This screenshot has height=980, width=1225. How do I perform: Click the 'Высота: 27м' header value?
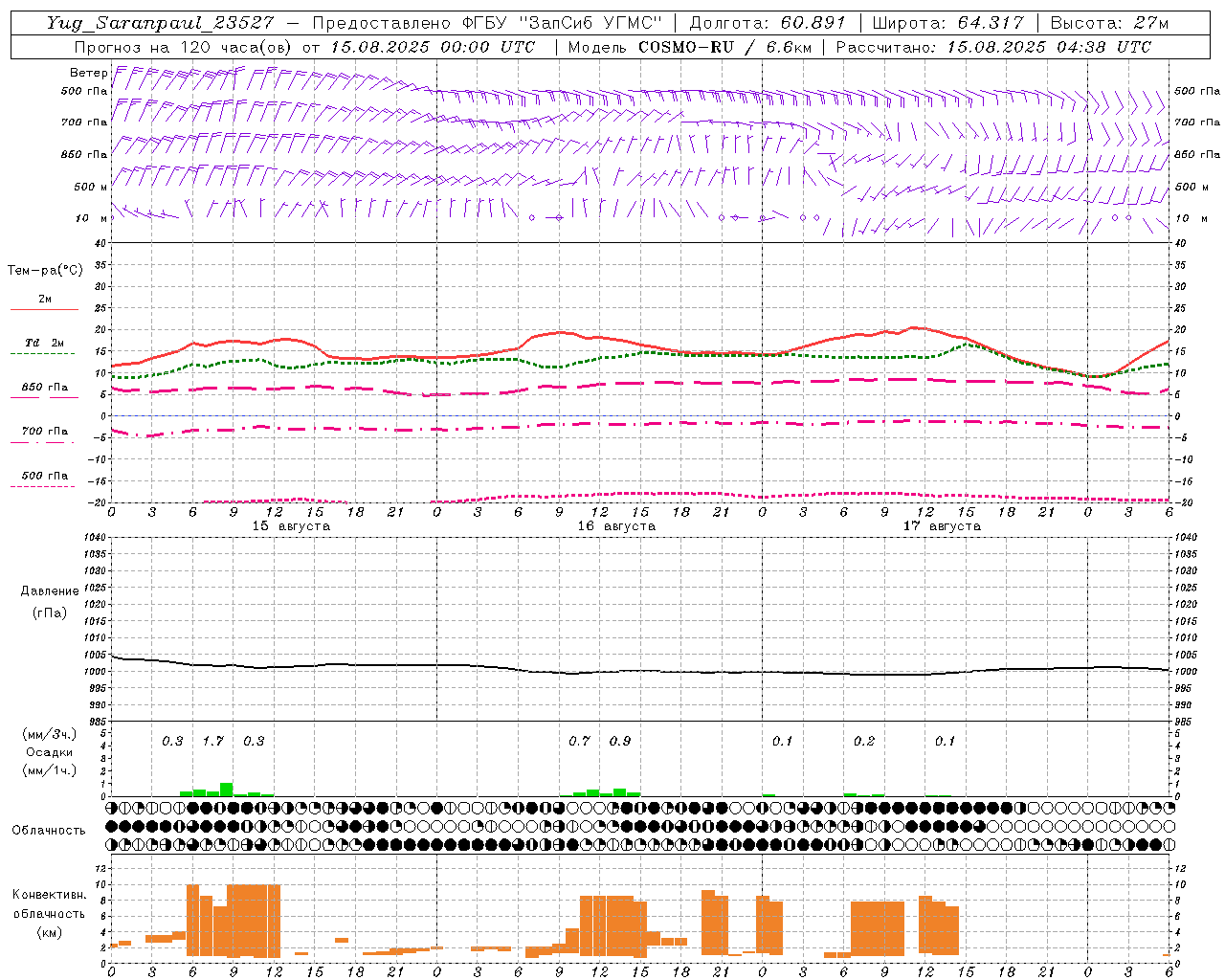pyautogui.click(x=1109, y=23)
